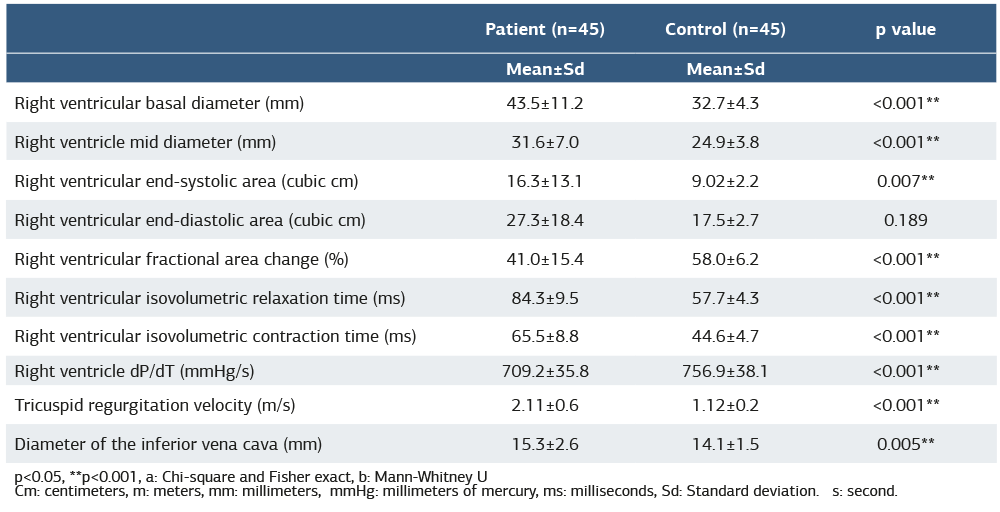Click the footnote mentioning Mann-Whitney U
Viewport: 1000px width, 512px height.
(250, 477)
